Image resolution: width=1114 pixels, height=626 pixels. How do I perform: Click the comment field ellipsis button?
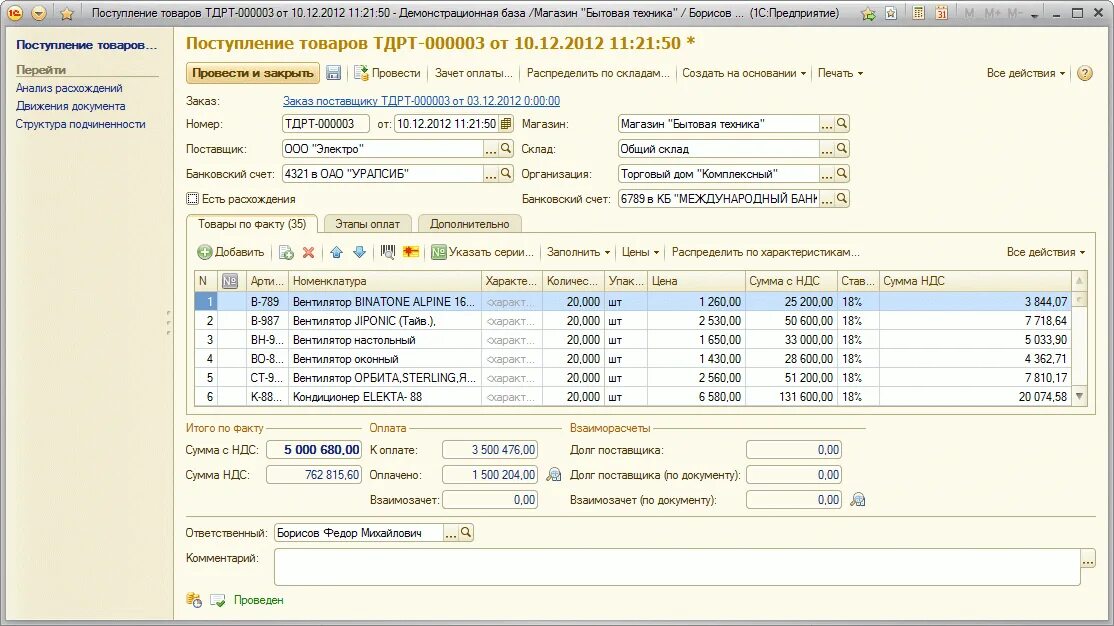coord(1088,559)
